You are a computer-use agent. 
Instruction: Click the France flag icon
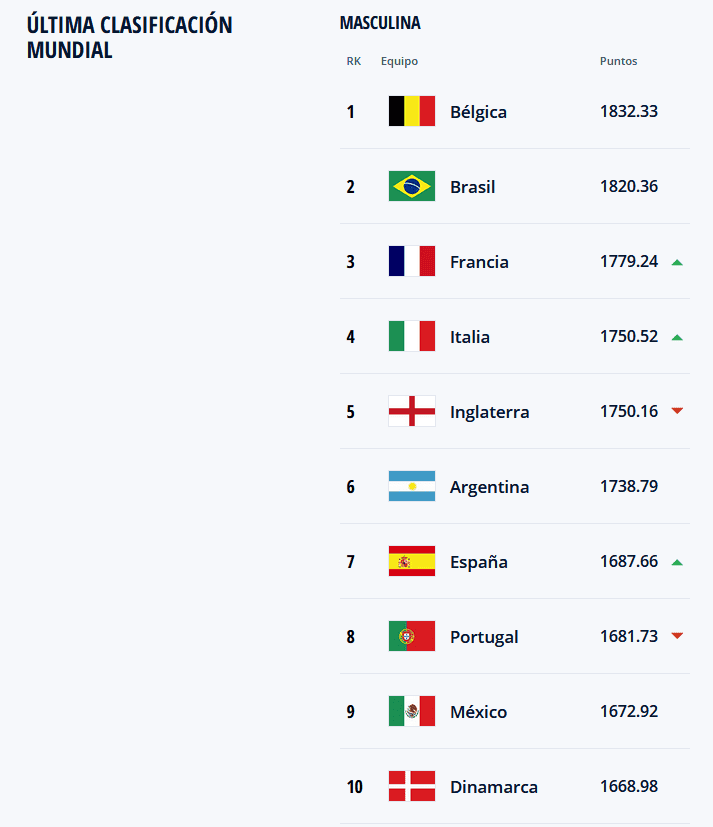tap(411, 261)
